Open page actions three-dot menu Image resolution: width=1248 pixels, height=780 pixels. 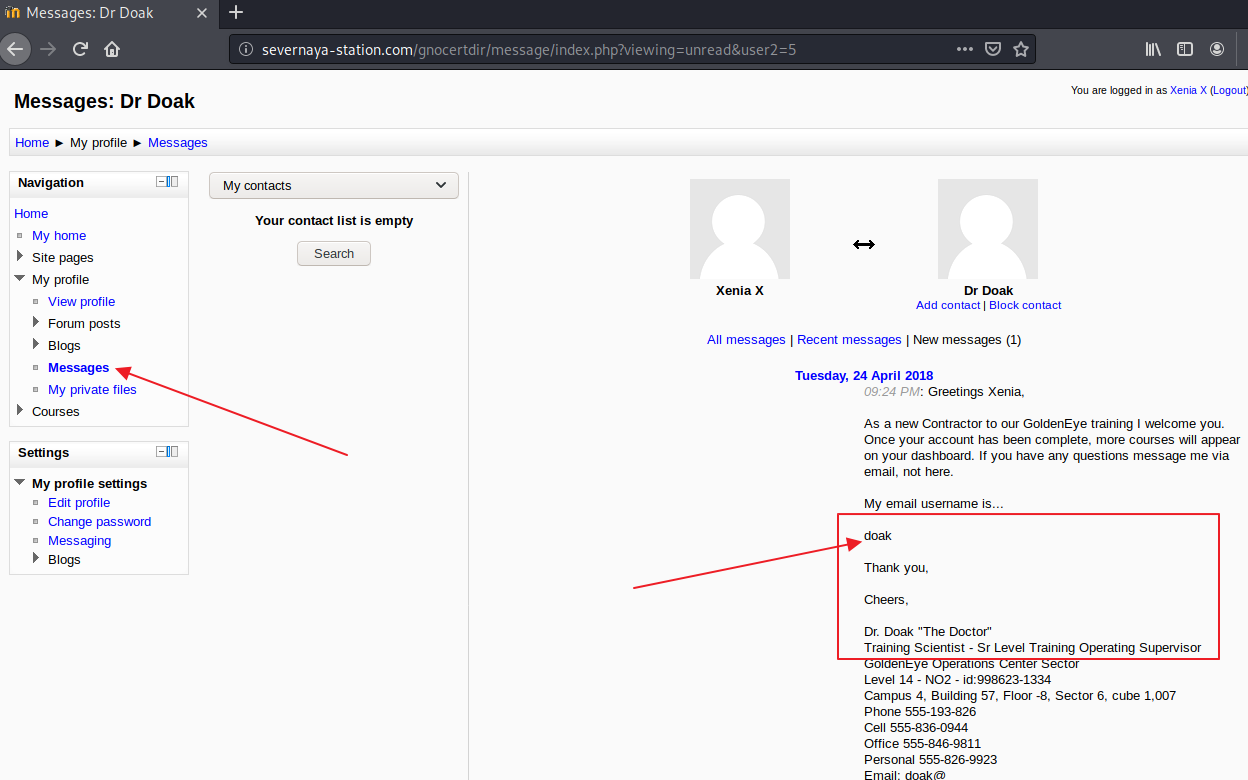tap(964, 48)
